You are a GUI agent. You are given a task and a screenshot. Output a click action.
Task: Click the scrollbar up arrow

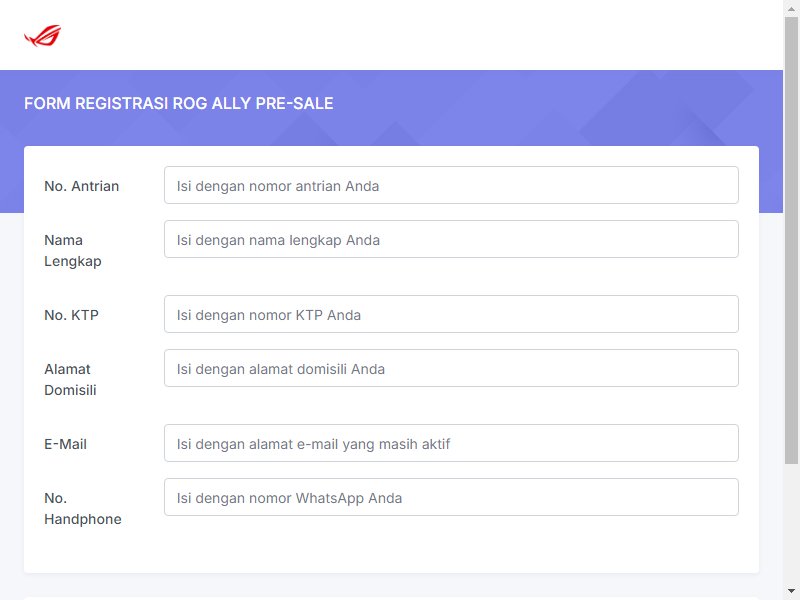click(791, 9)
